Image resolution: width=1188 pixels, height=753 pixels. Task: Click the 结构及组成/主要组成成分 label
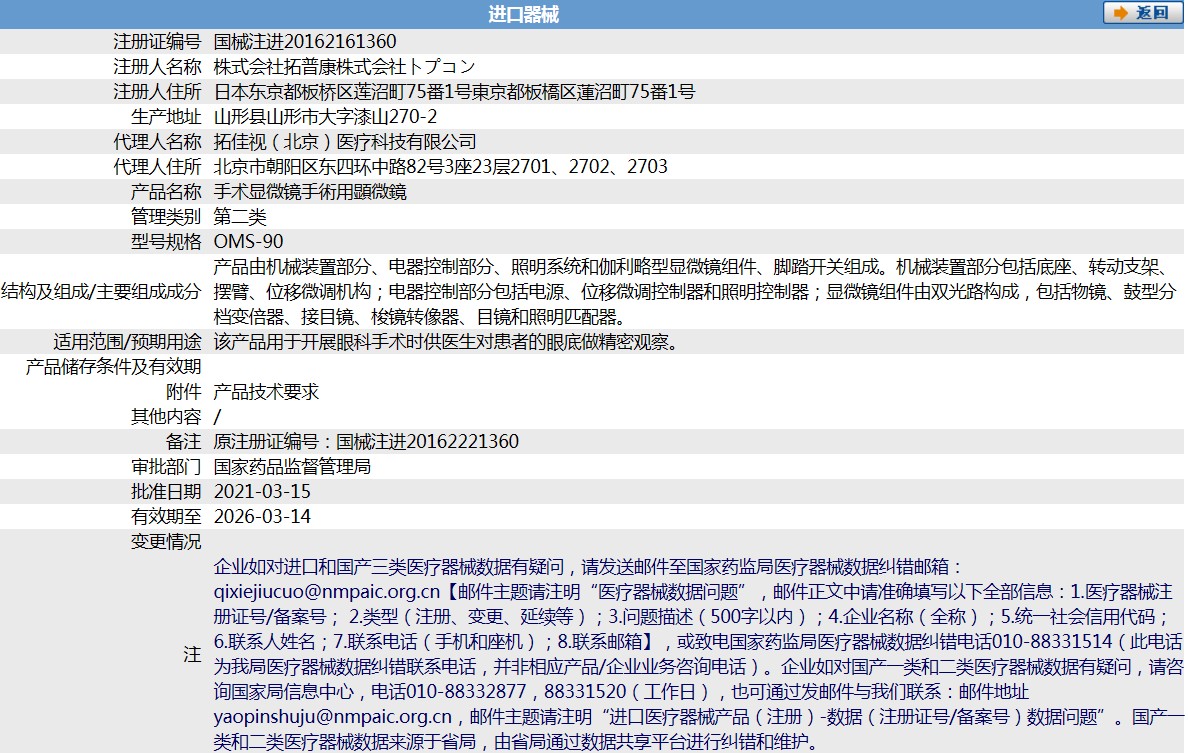[x=102, y=292]
